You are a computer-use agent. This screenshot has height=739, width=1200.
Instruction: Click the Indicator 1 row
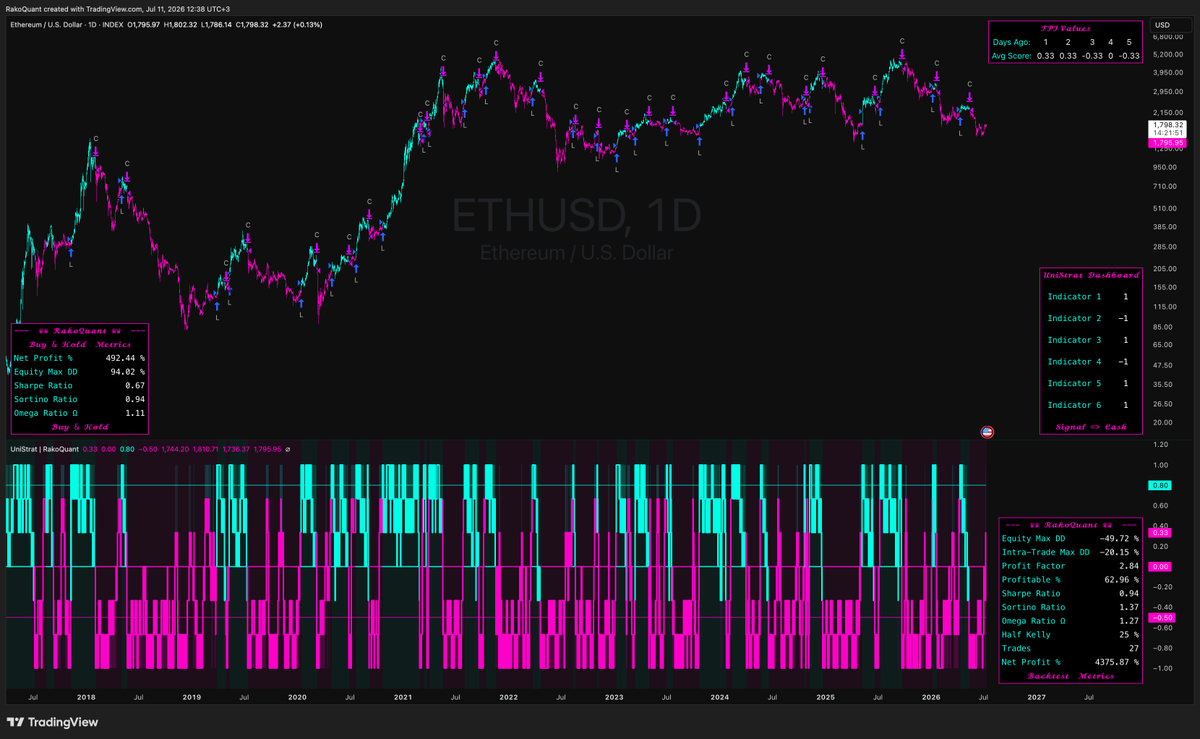pyautogui.click(x=1091, y=296)
